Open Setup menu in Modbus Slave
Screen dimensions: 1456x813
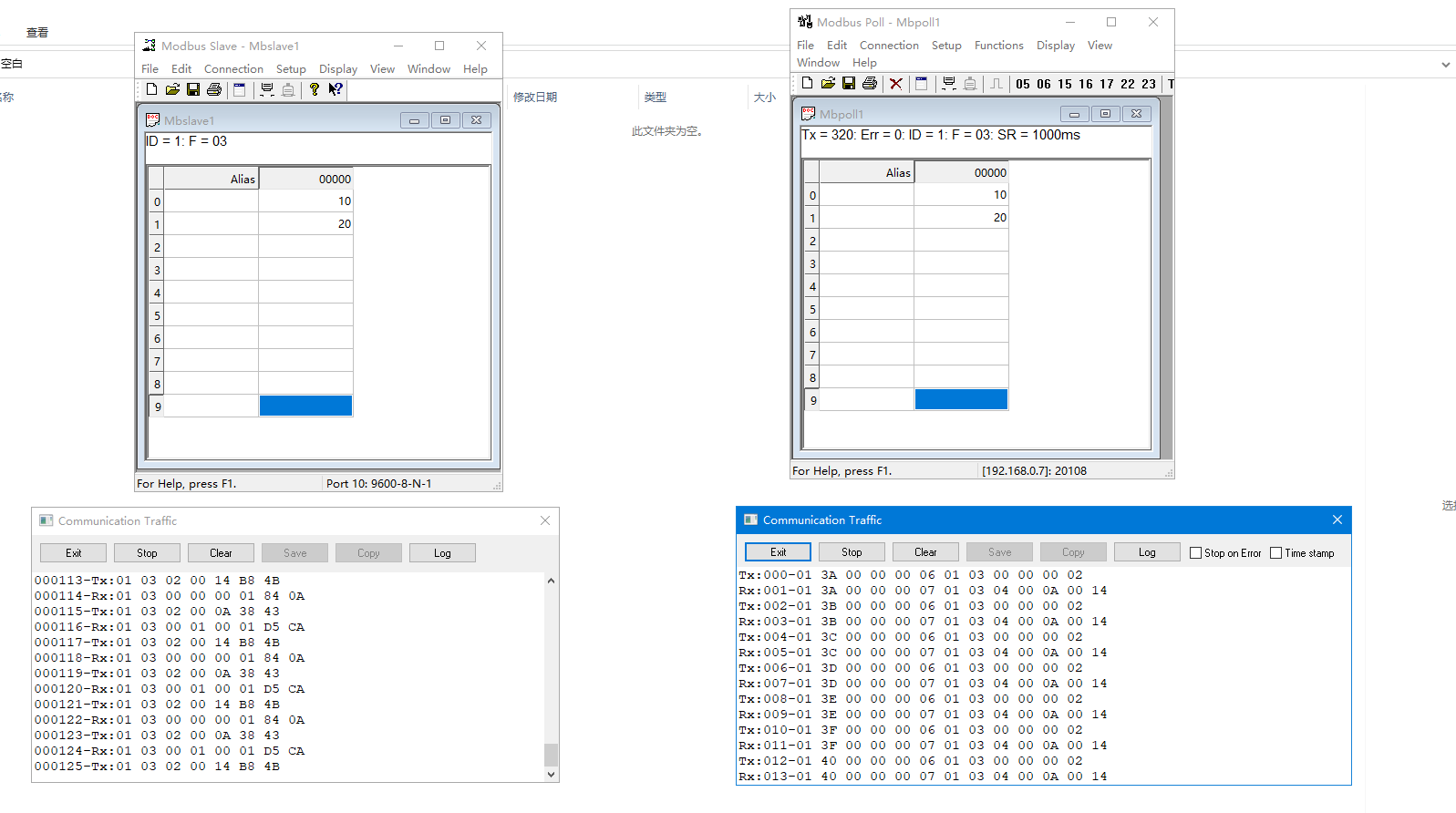[x=291, y=68]
